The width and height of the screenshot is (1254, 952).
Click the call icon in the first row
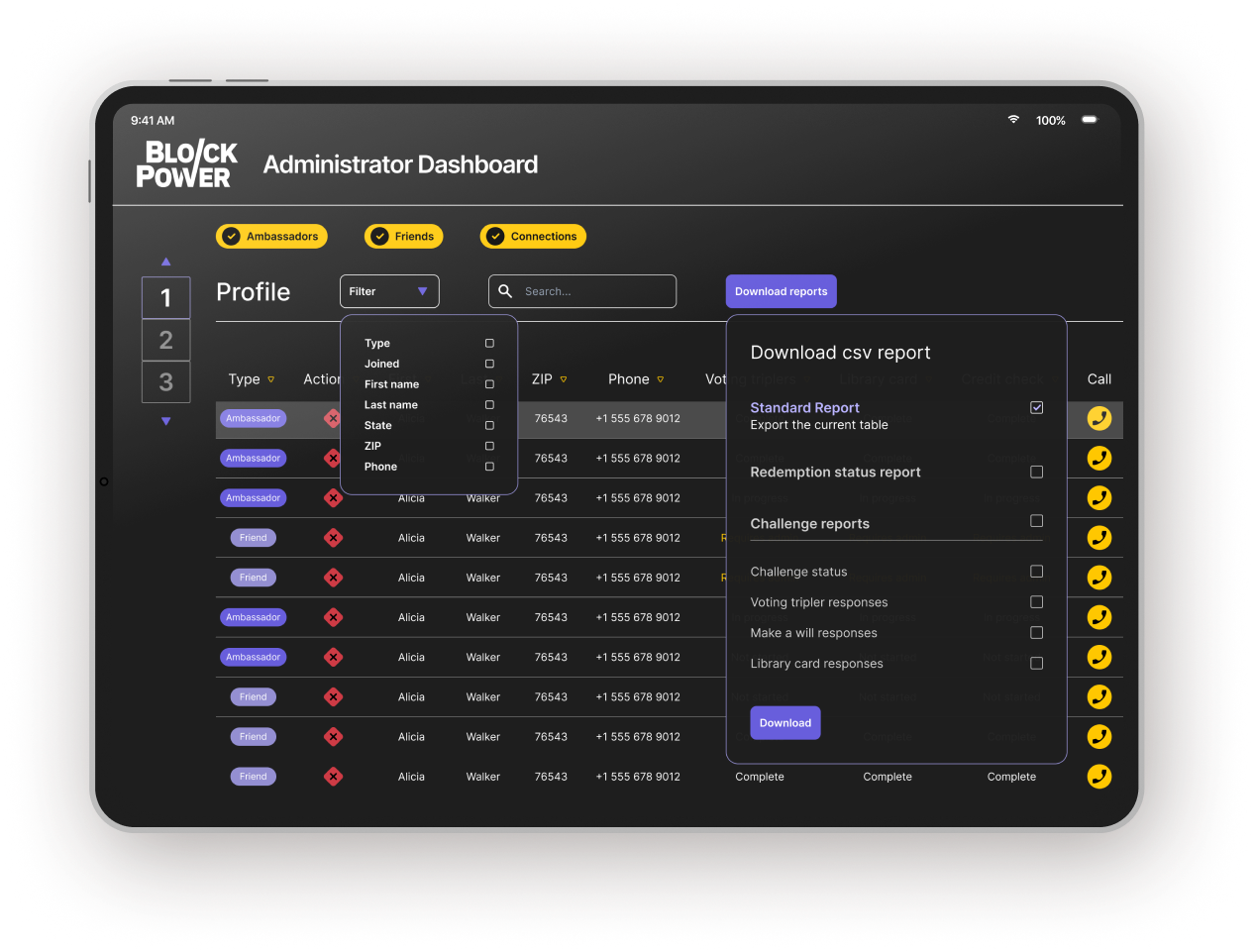pos(1098,418)
